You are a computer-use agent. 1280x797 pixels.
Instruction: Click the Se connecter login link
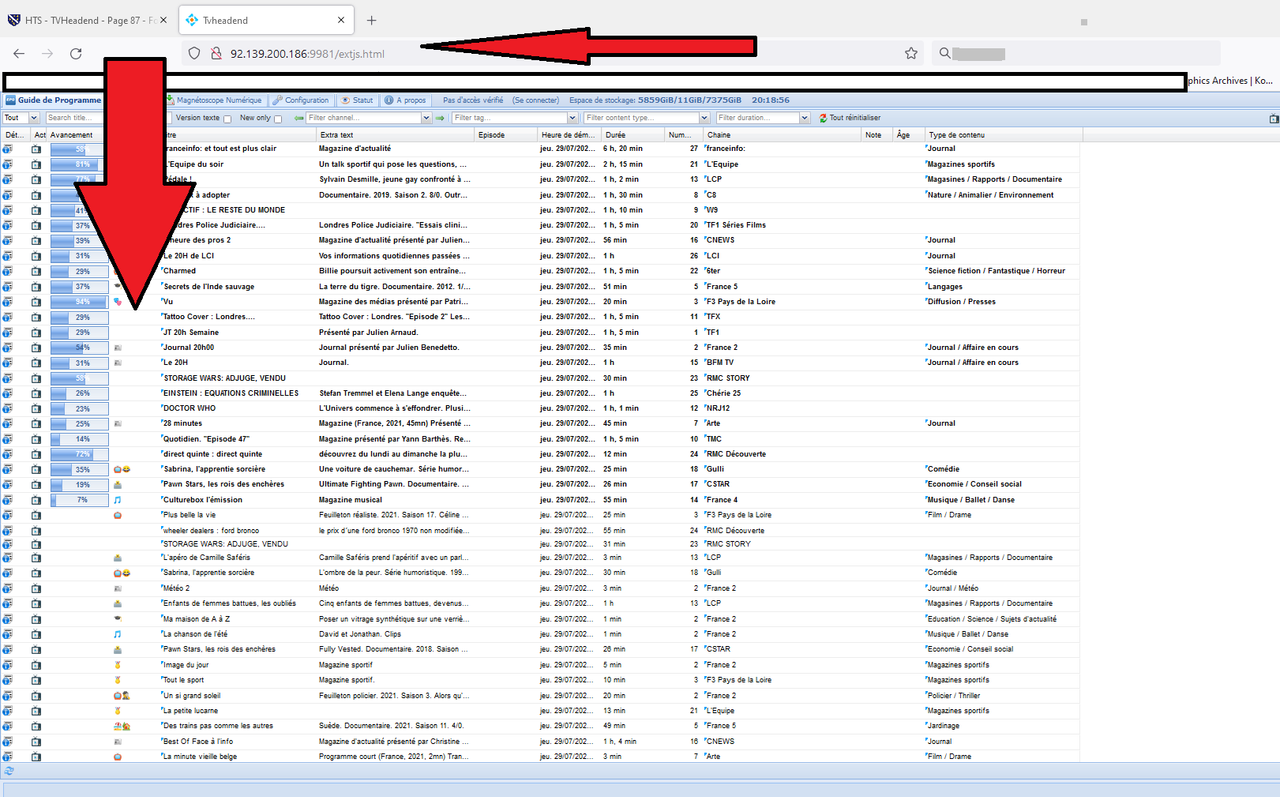tap(536, 100)
